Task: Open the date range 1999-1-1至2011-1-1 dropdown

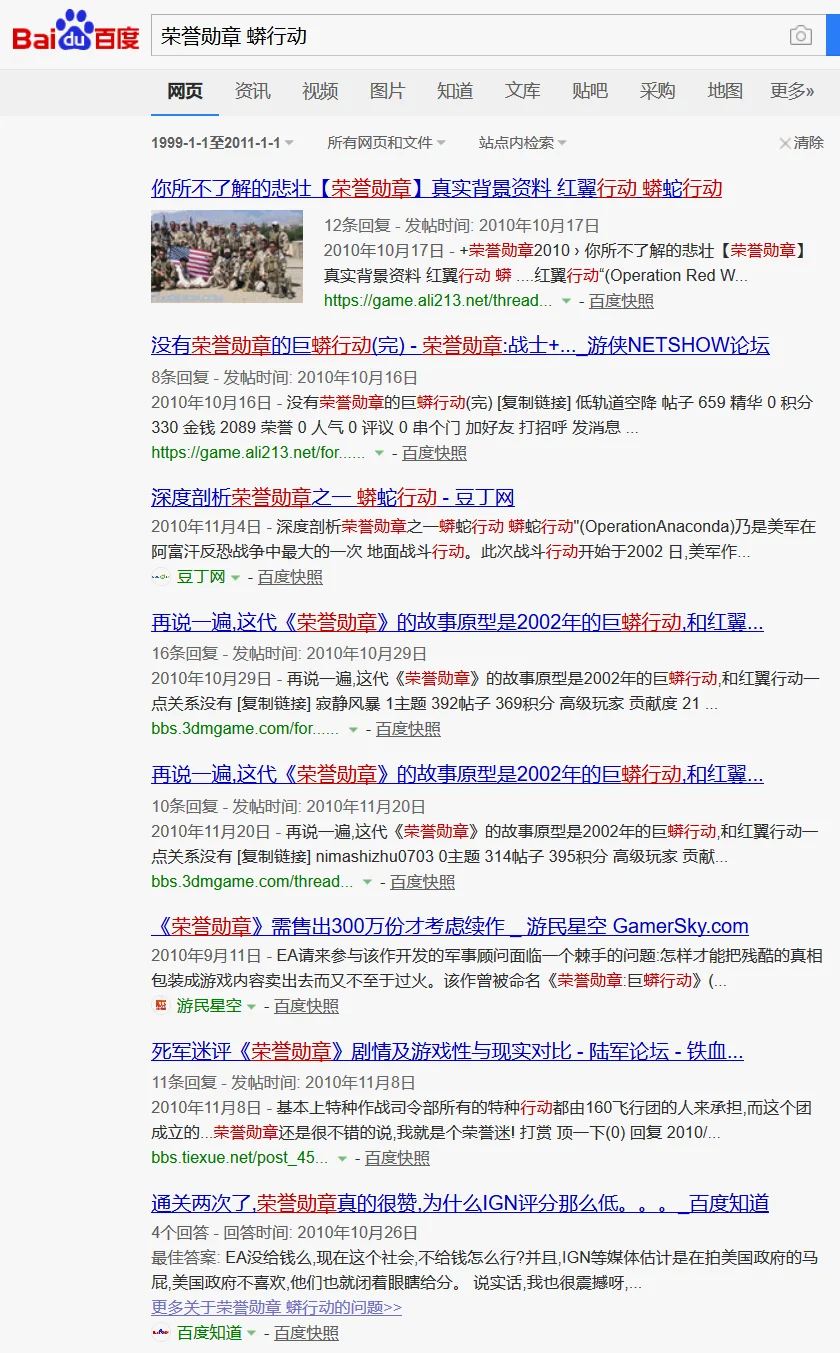Action: [222, 143]
